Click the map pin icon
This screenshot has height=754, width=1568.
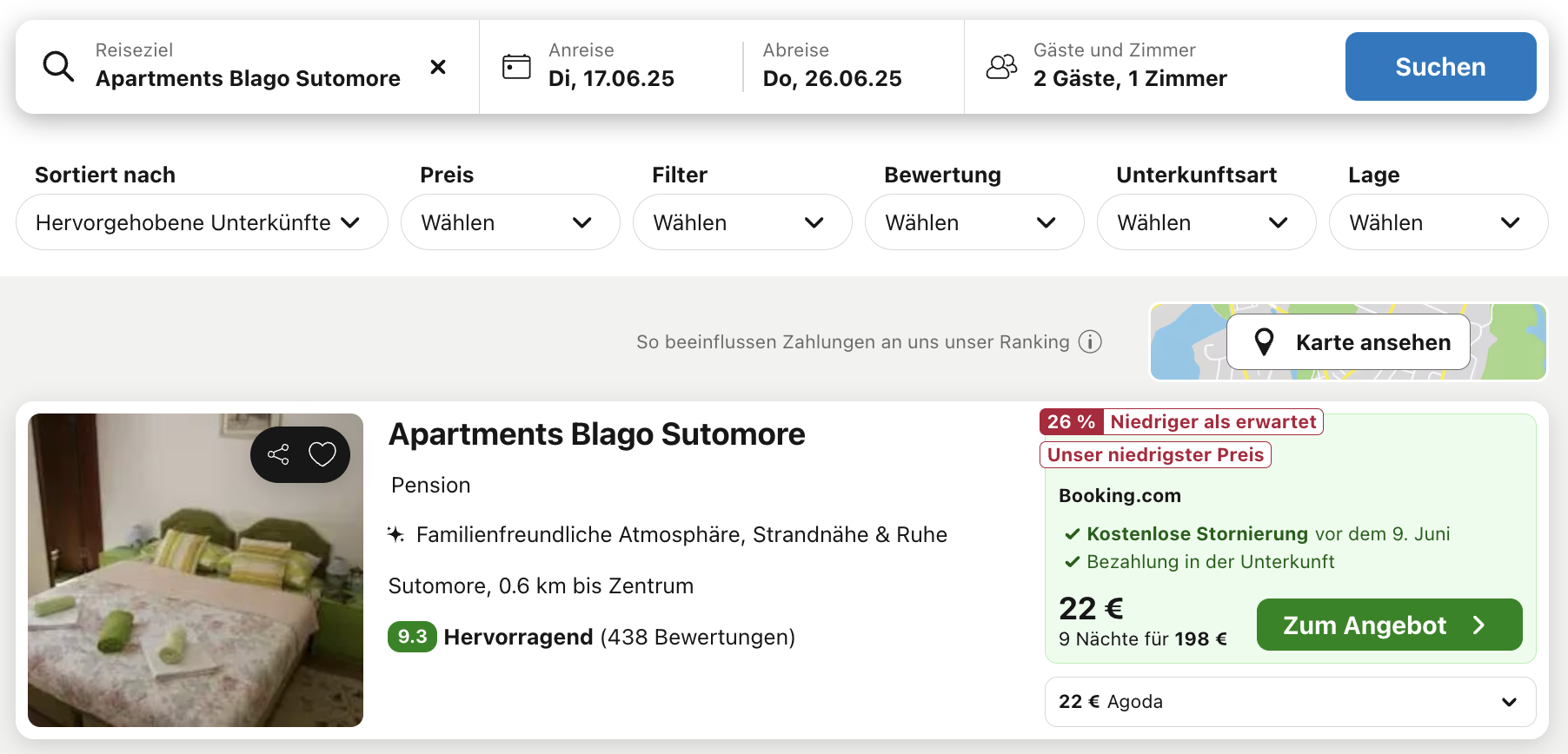(1265, 342)
